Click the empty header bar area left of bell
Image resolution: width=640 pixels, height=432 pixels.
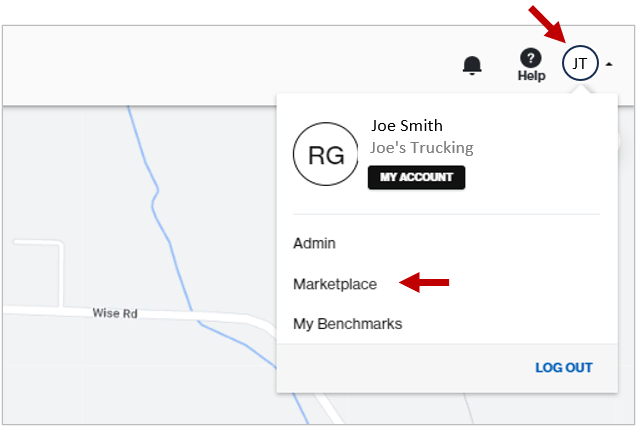tap(229, 65)
